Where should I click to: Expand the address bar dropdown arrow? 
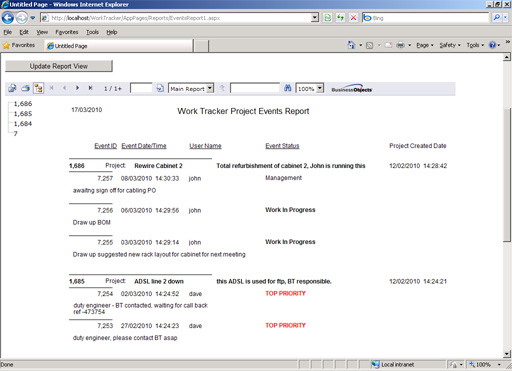[315, 18]
